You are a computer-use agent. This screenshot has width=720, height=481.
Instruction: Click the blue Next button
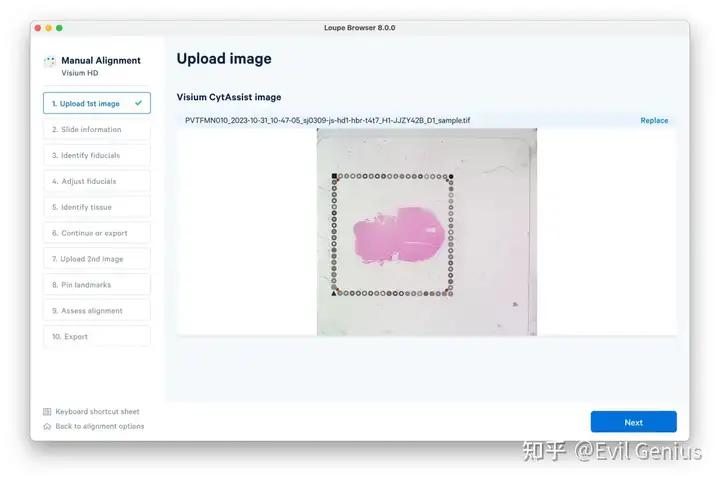(x=633, y=422)
